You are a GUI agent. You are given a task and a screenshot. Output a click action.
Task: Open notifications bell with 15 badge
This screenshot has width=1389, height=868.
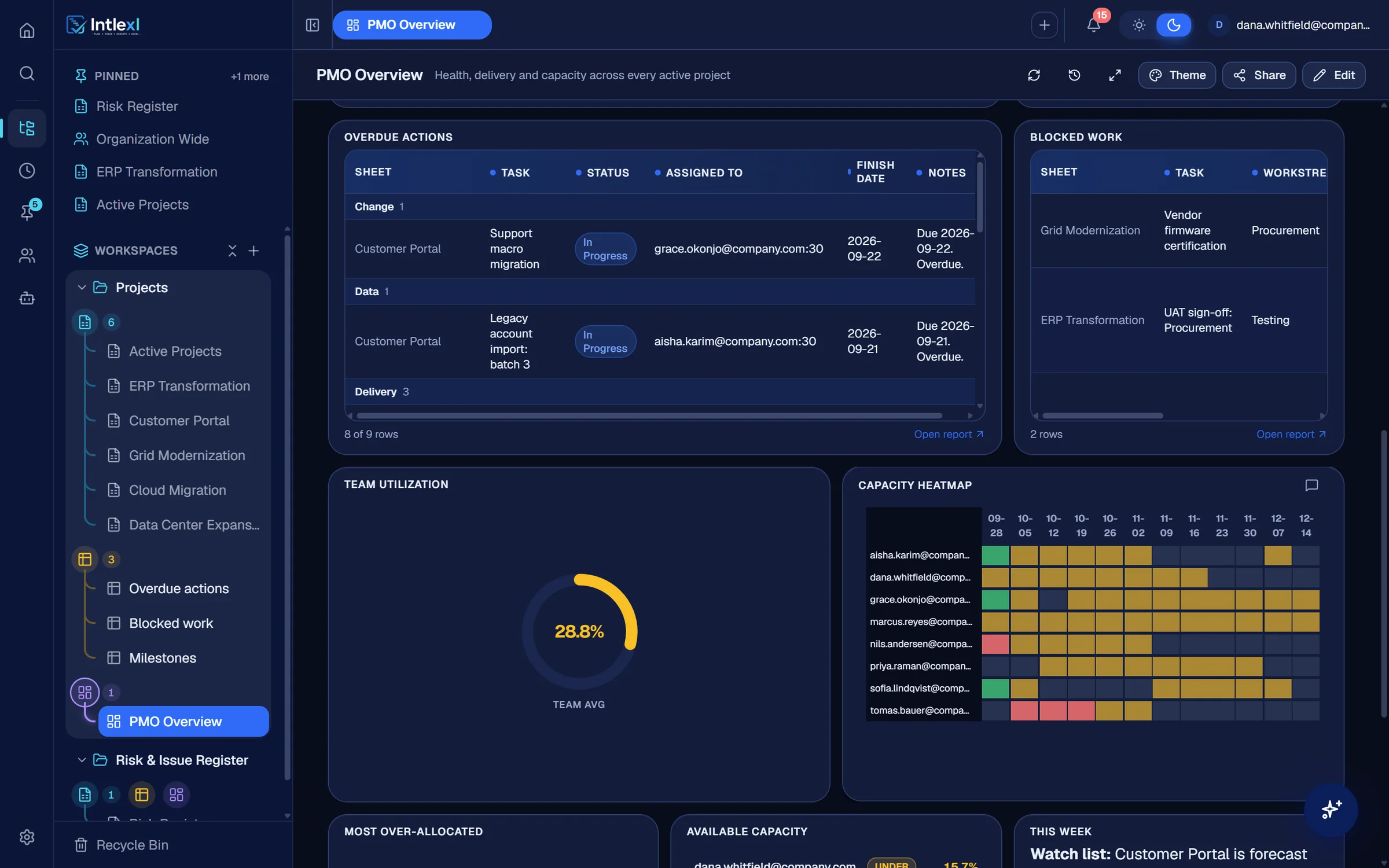[x=1093, y=25]
